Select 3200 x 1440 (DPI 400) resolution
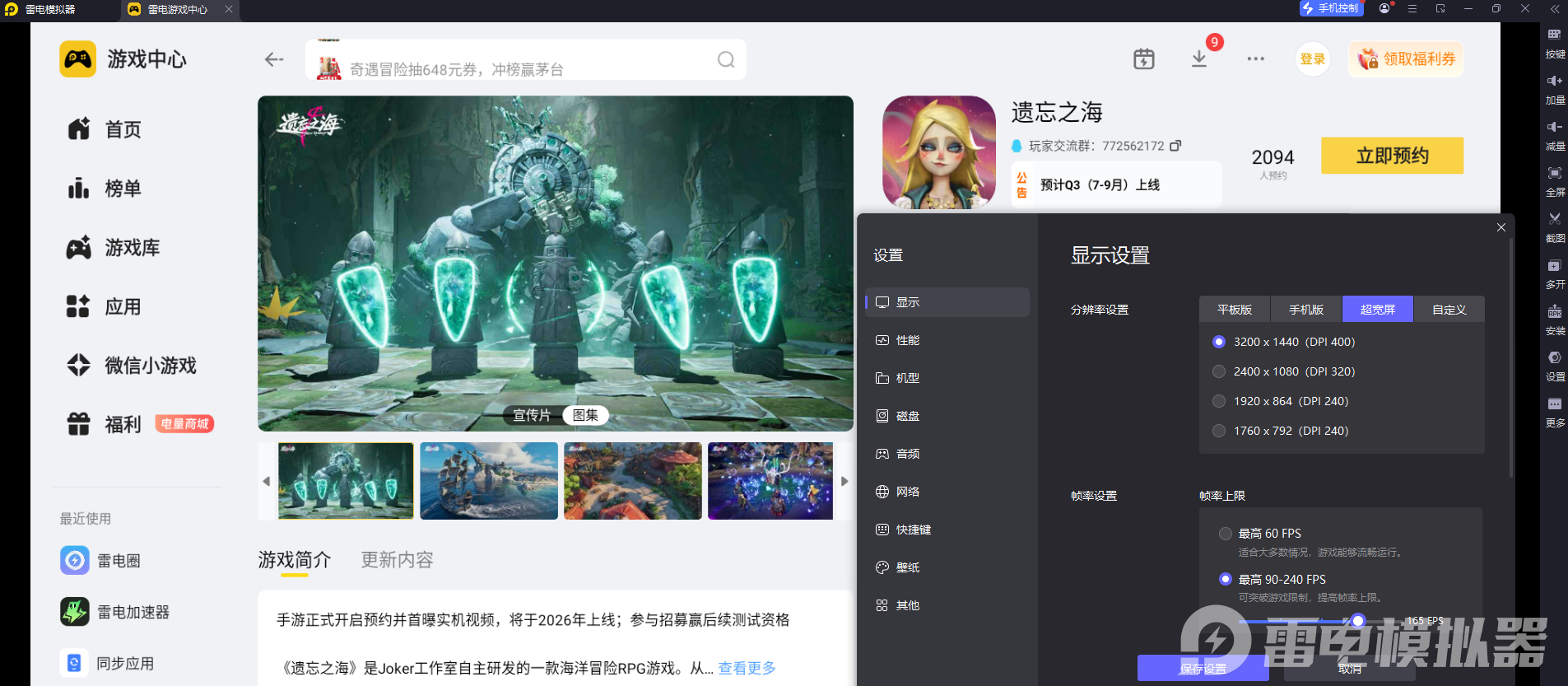This screenshot has width=1568, height=686. point(1219,342)
